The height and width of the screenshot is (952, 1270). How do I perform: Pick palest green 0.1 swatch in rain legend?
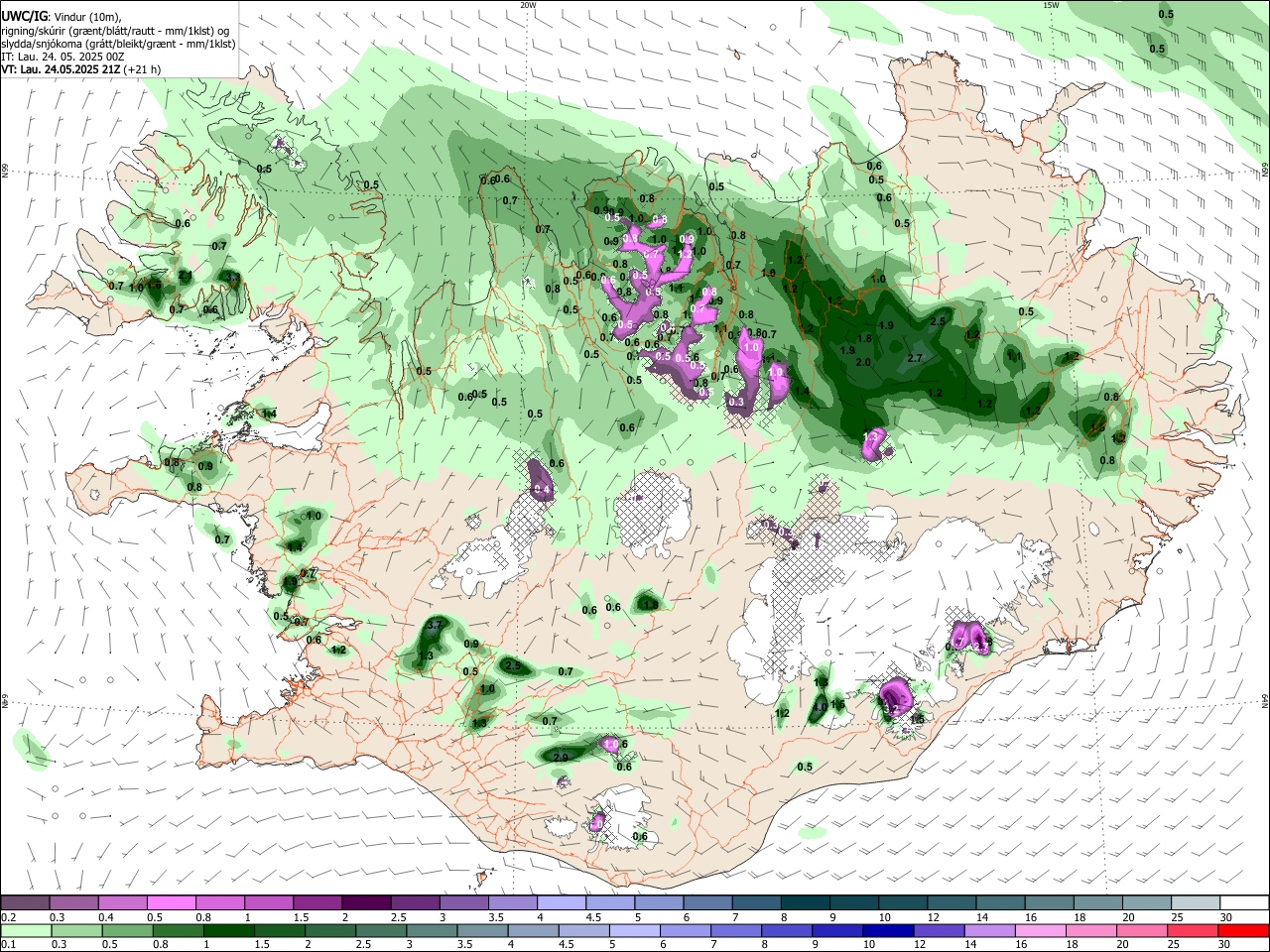(x=26, y=930)
